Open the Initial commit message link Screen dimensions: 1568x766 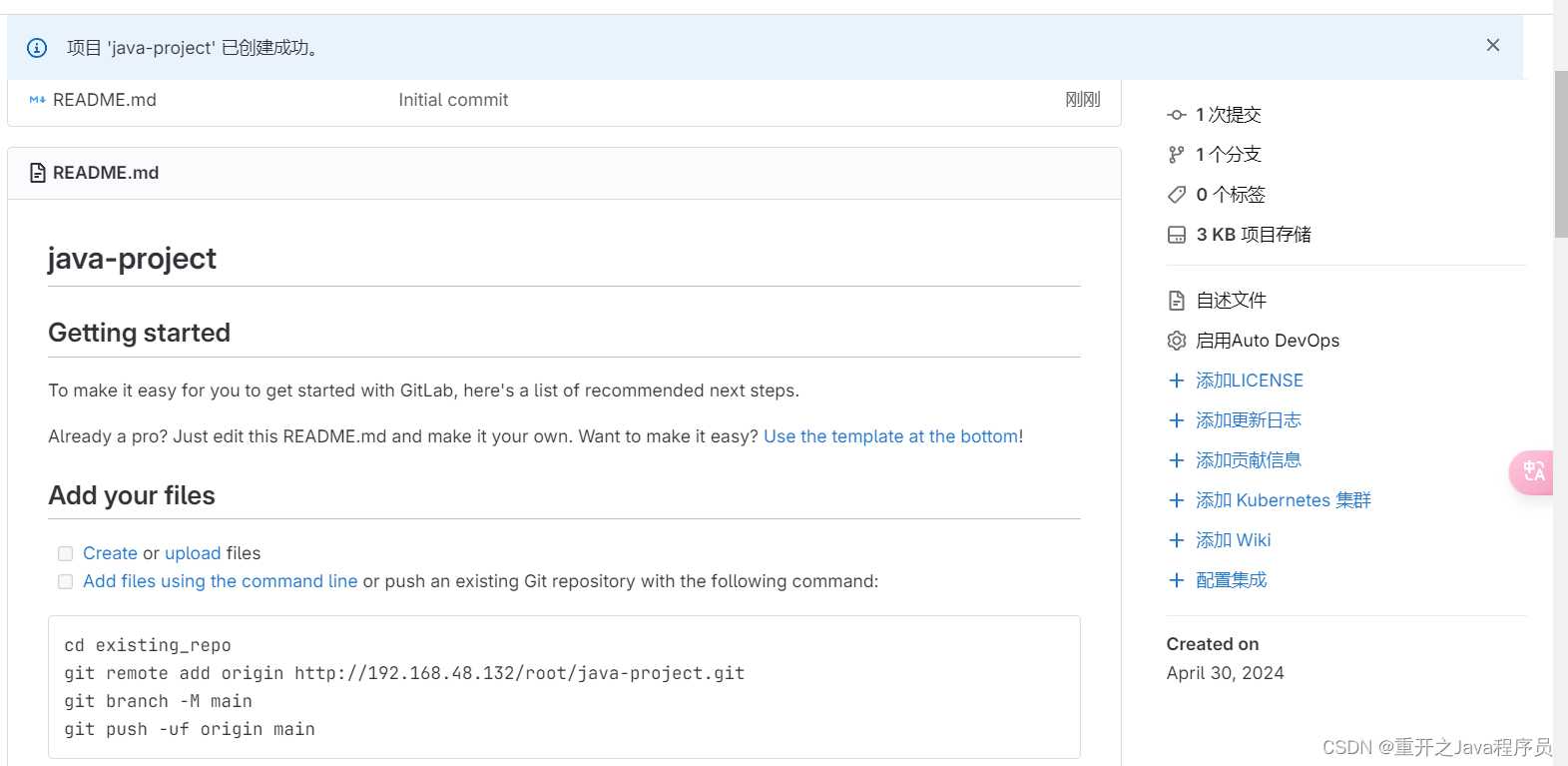point(453,100)
